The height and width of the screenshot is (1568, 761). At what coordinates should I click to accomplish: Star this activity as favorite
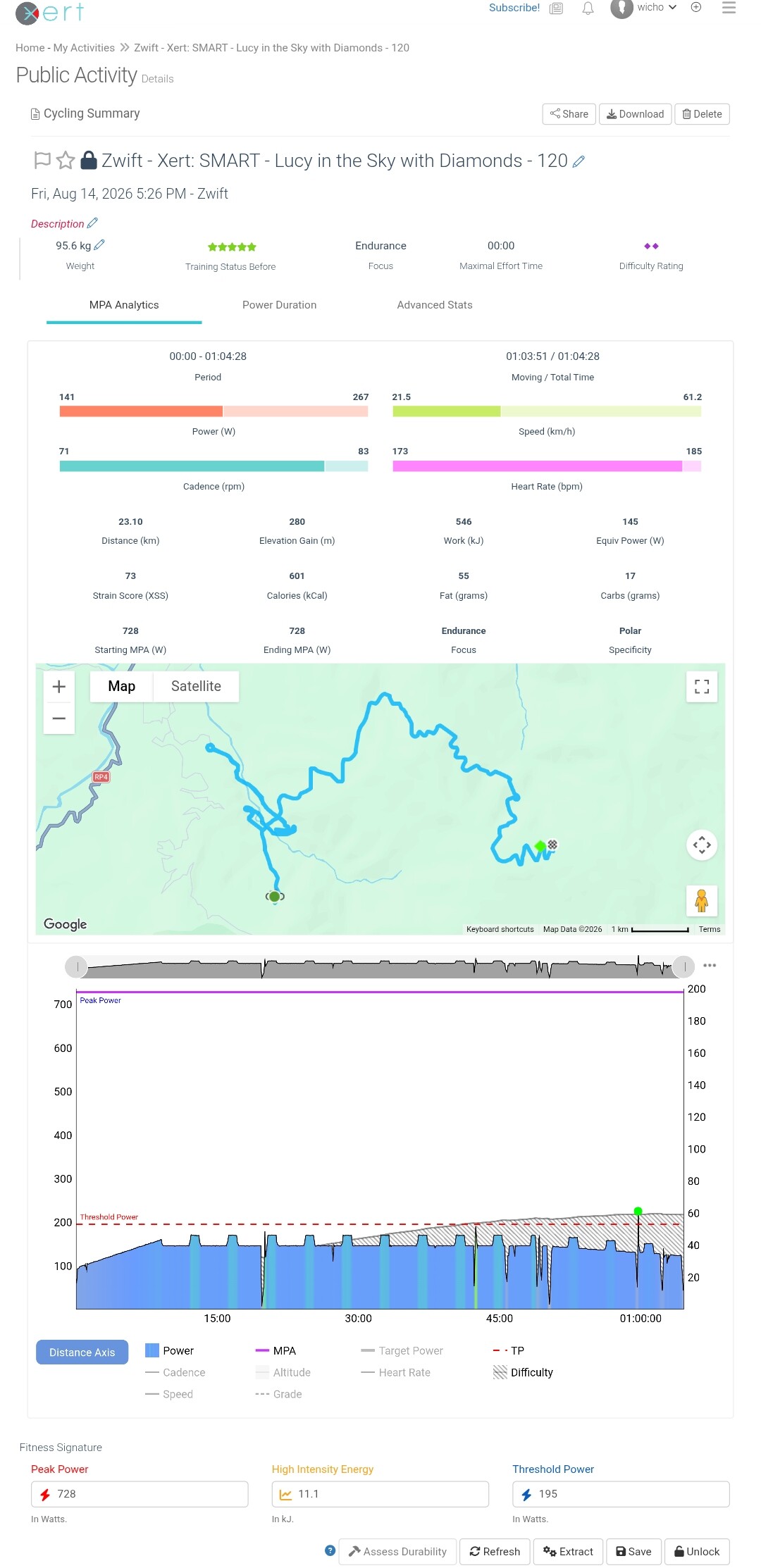click(66, 161)
